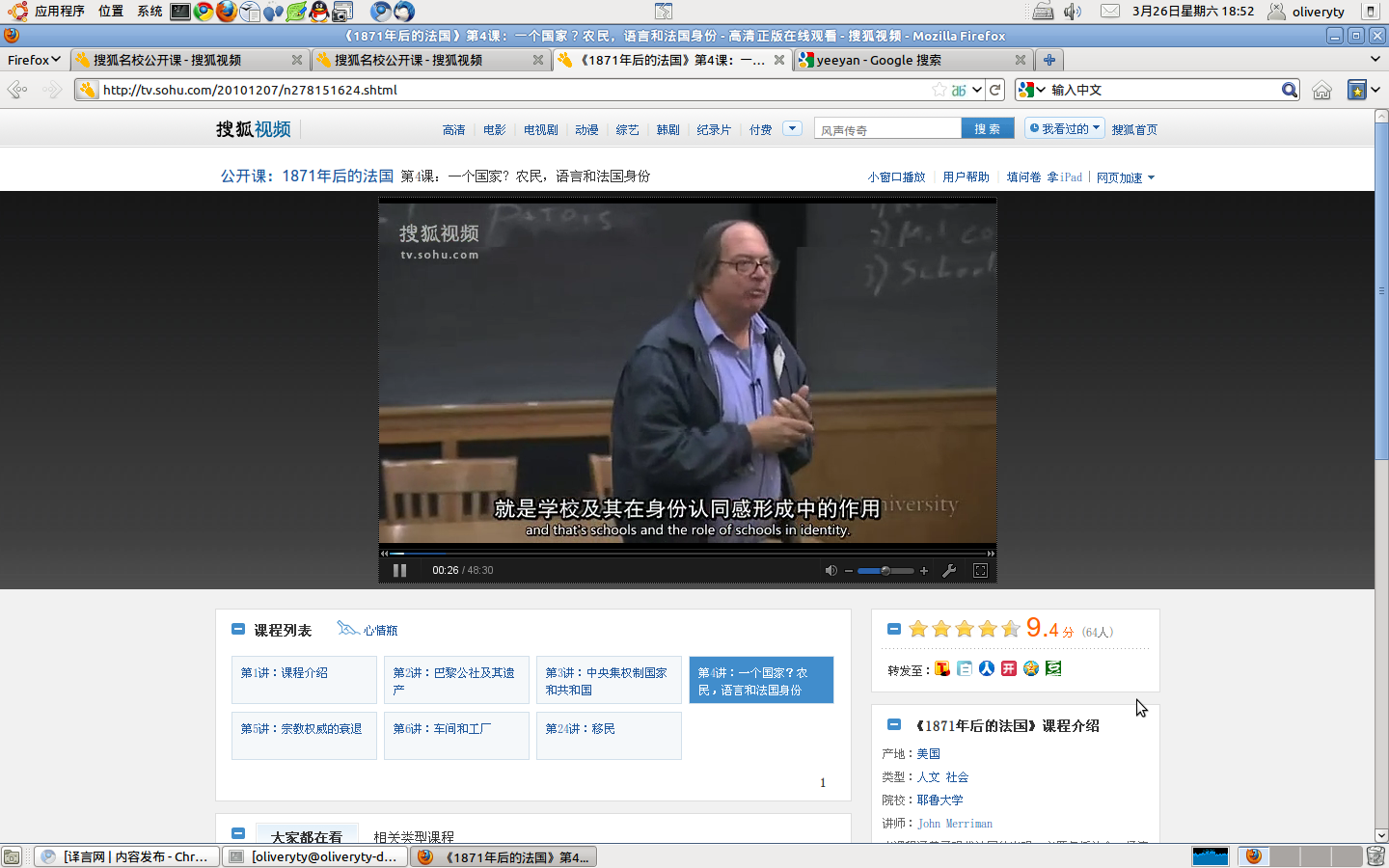The image size is (1389, 868).
Task: Adjust the video volume slider
Action: (885, 571)
